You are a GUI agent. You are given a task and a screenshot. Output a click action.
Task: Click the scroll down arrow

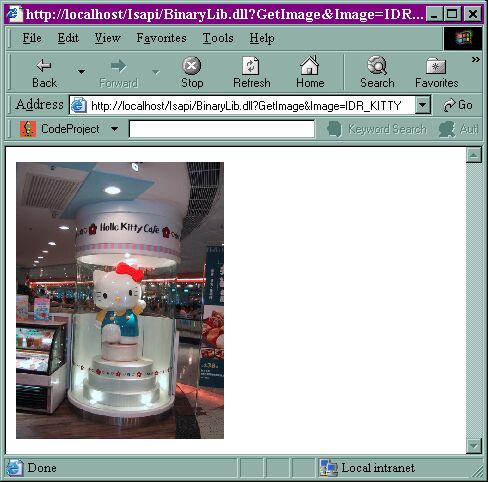pos(474,445)
